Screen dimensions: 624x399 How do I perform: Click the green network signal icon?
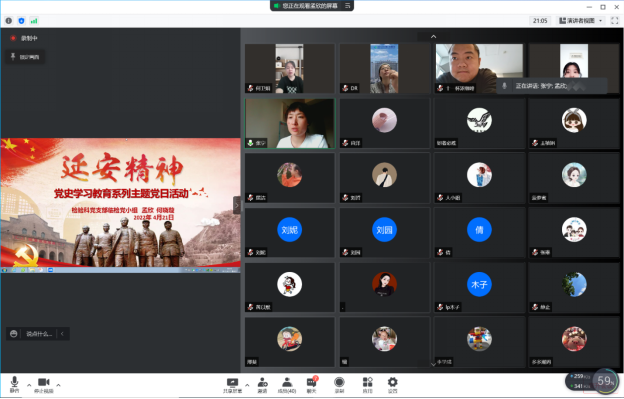point(34,21)
